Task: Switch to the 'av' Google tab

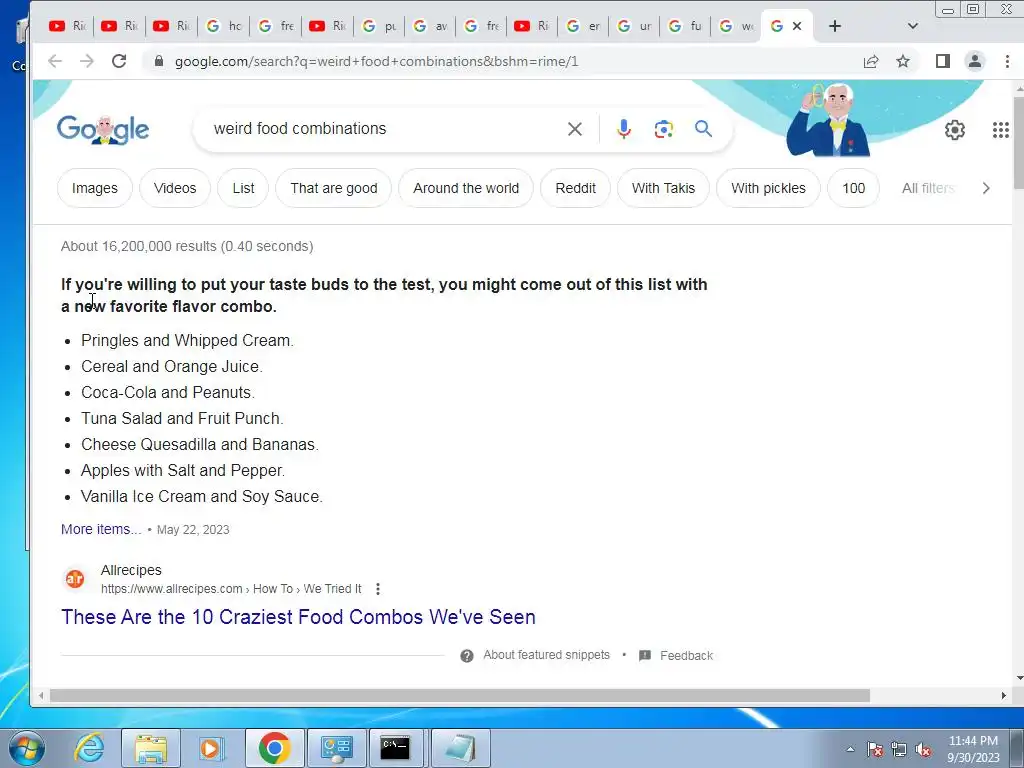Action: pos(432,26)
